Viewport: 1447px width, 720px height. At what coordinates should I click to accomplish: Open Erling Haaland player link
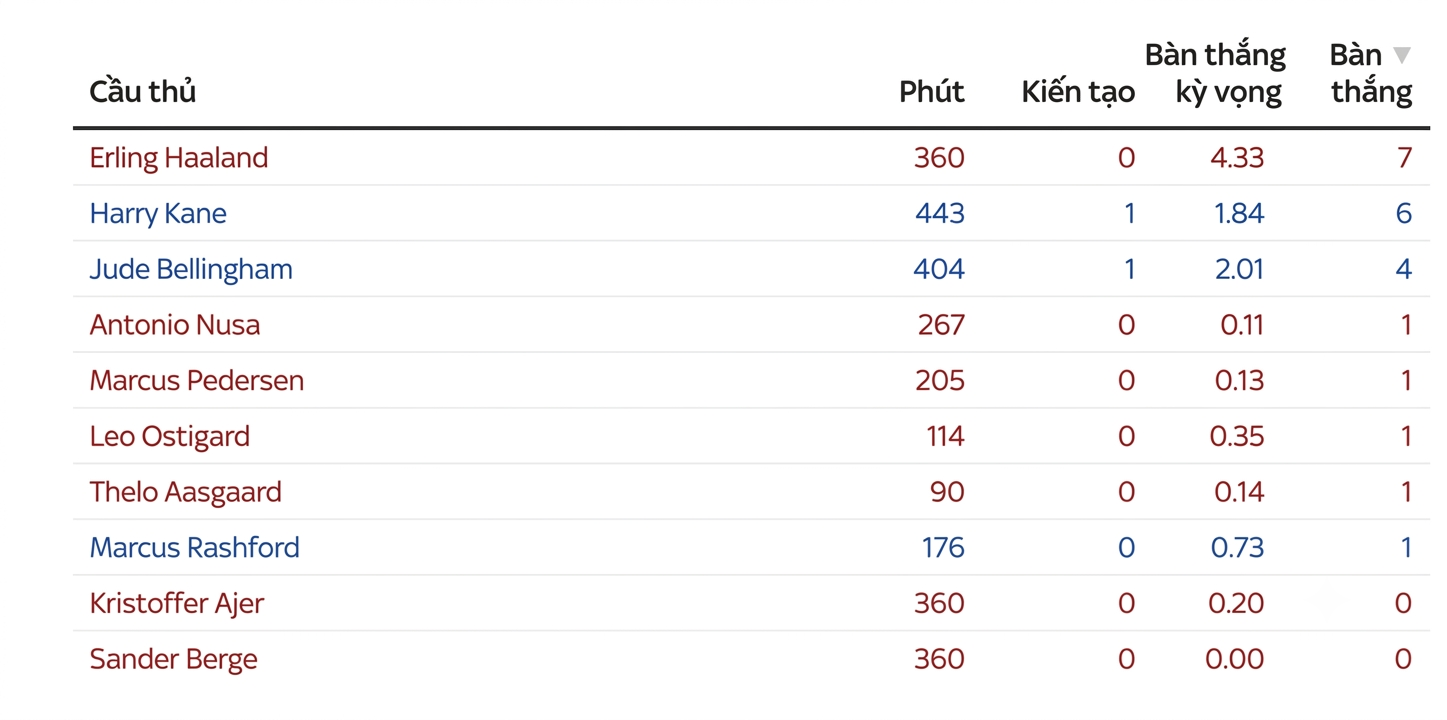[x=179, y=158]
